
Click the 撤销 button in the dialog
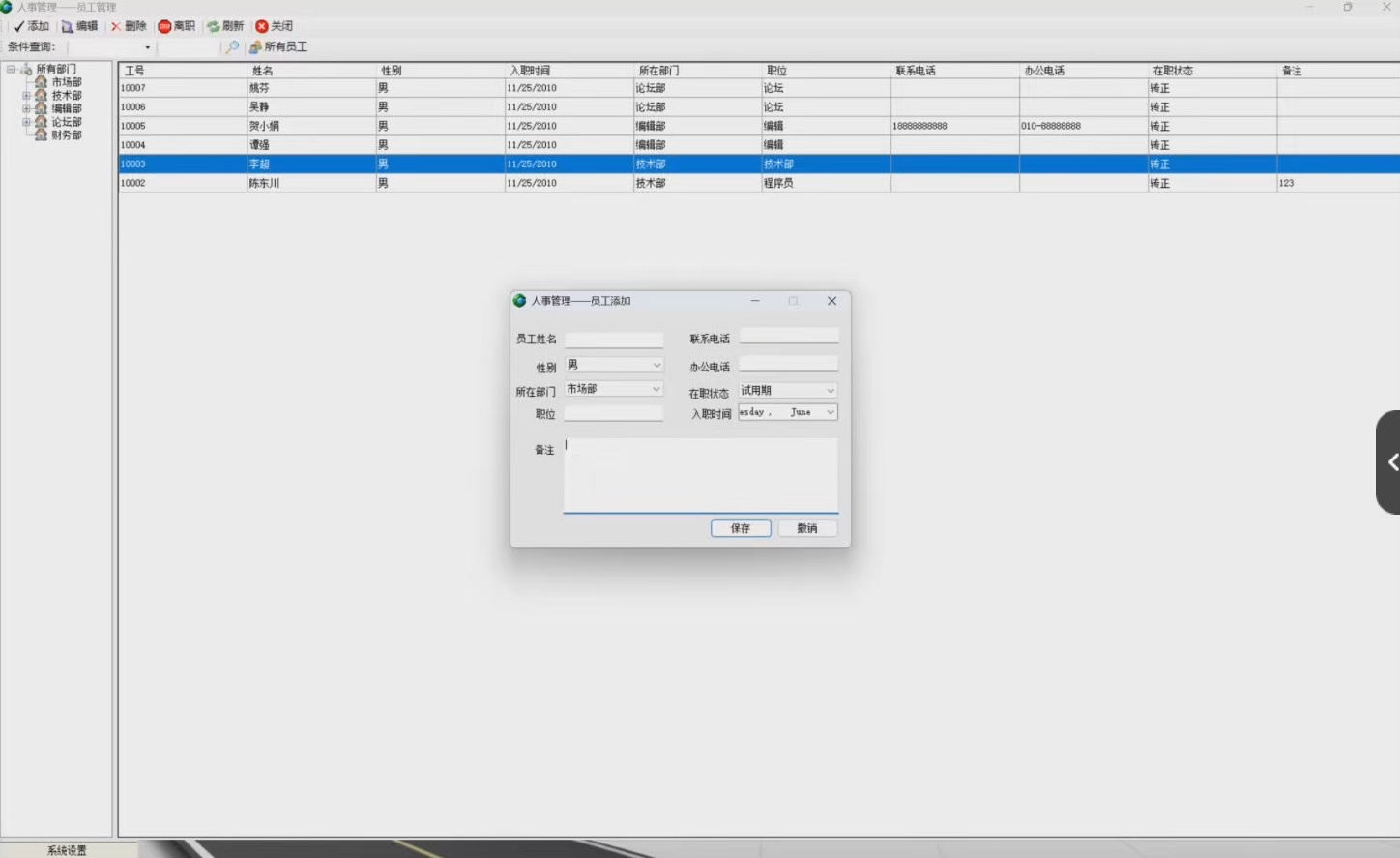(x=807, y=528)
